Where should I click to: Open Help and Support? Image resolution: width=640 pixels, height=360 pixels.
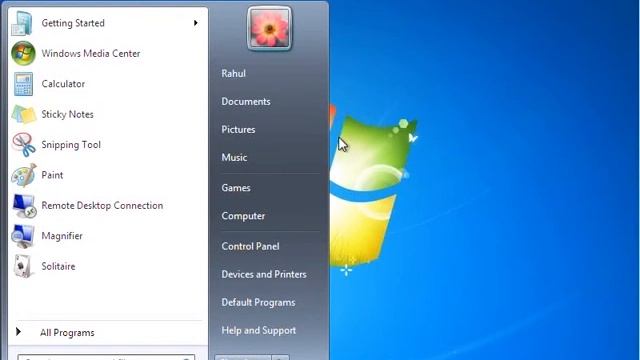click(x=258, y=331)
